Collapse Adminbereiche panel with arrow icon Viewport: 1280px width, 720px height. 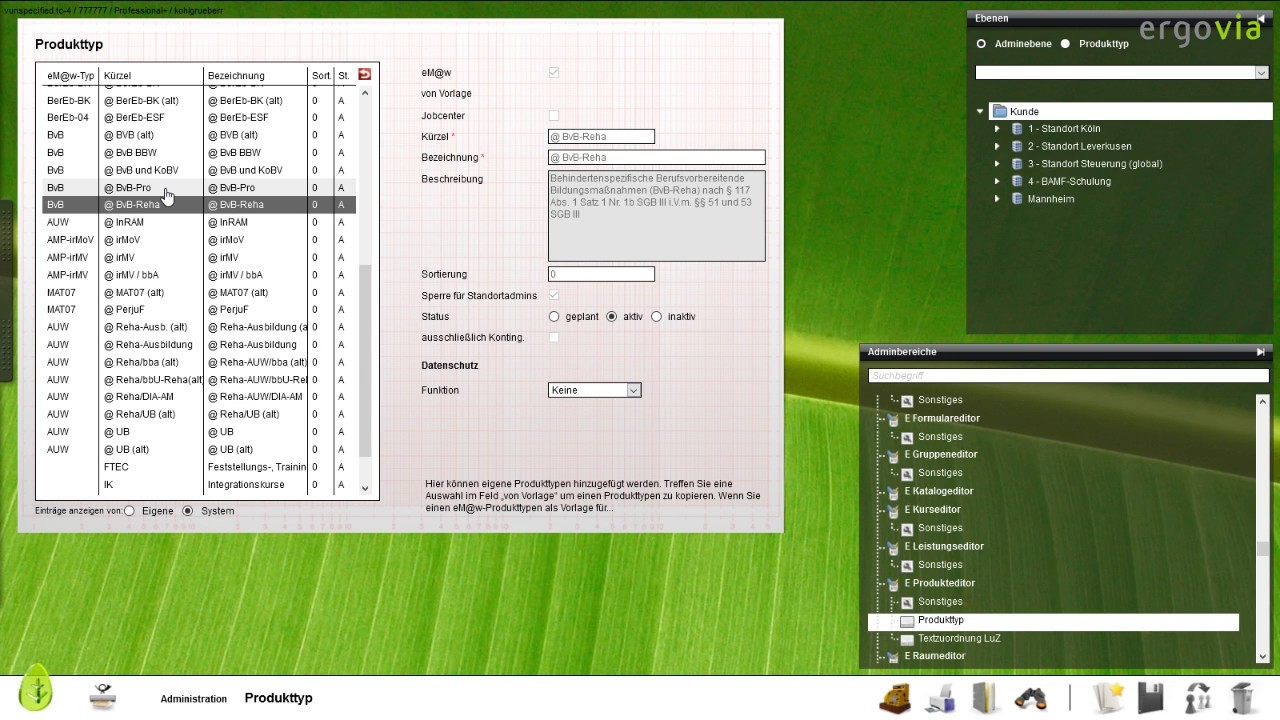click(1261, 352)
